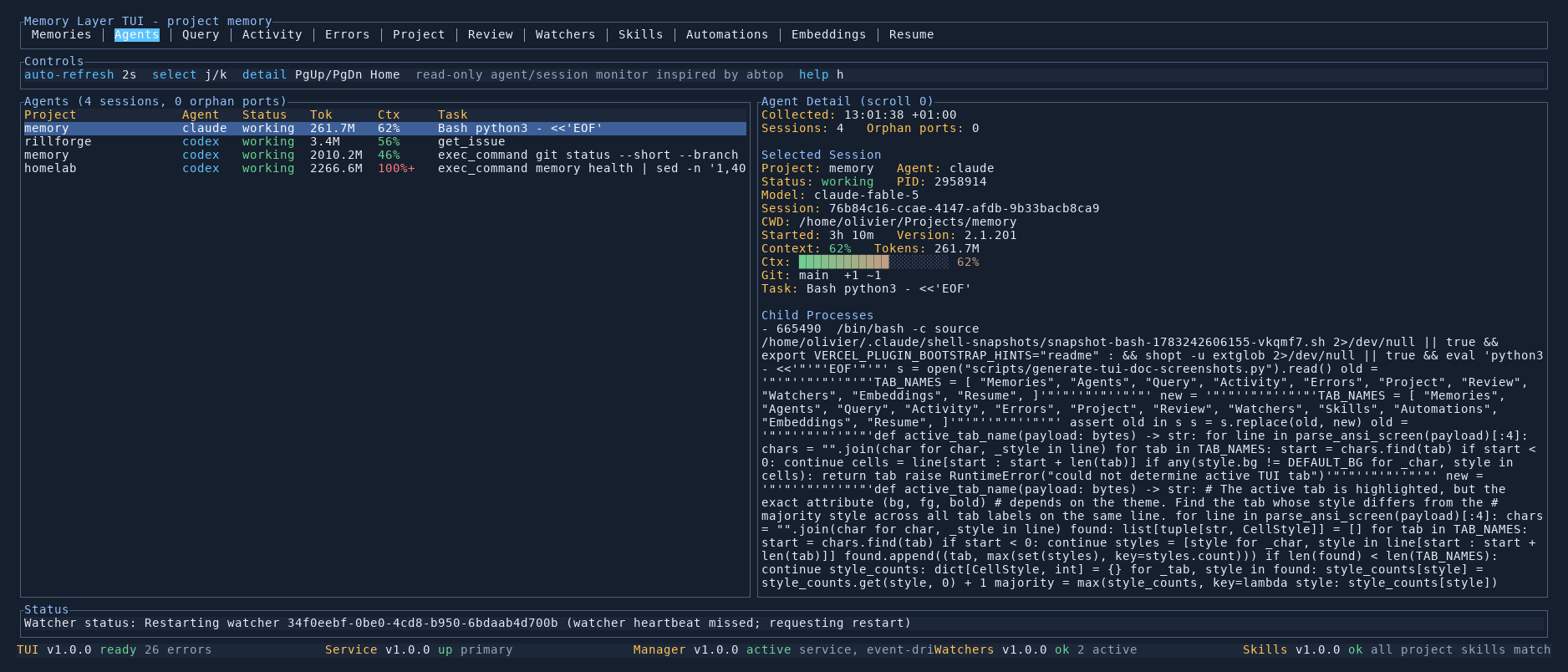Click the Session ID 76b84c16 line
Screen dimensions: 1568x672
click(930, 208)
